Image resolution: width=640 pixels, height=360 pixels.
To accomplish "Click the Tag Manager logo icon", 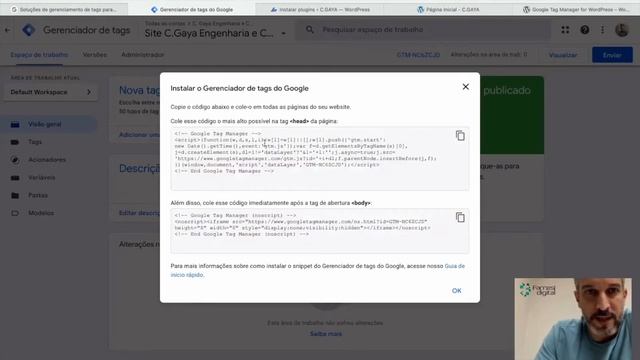I will tap(29, 30).
